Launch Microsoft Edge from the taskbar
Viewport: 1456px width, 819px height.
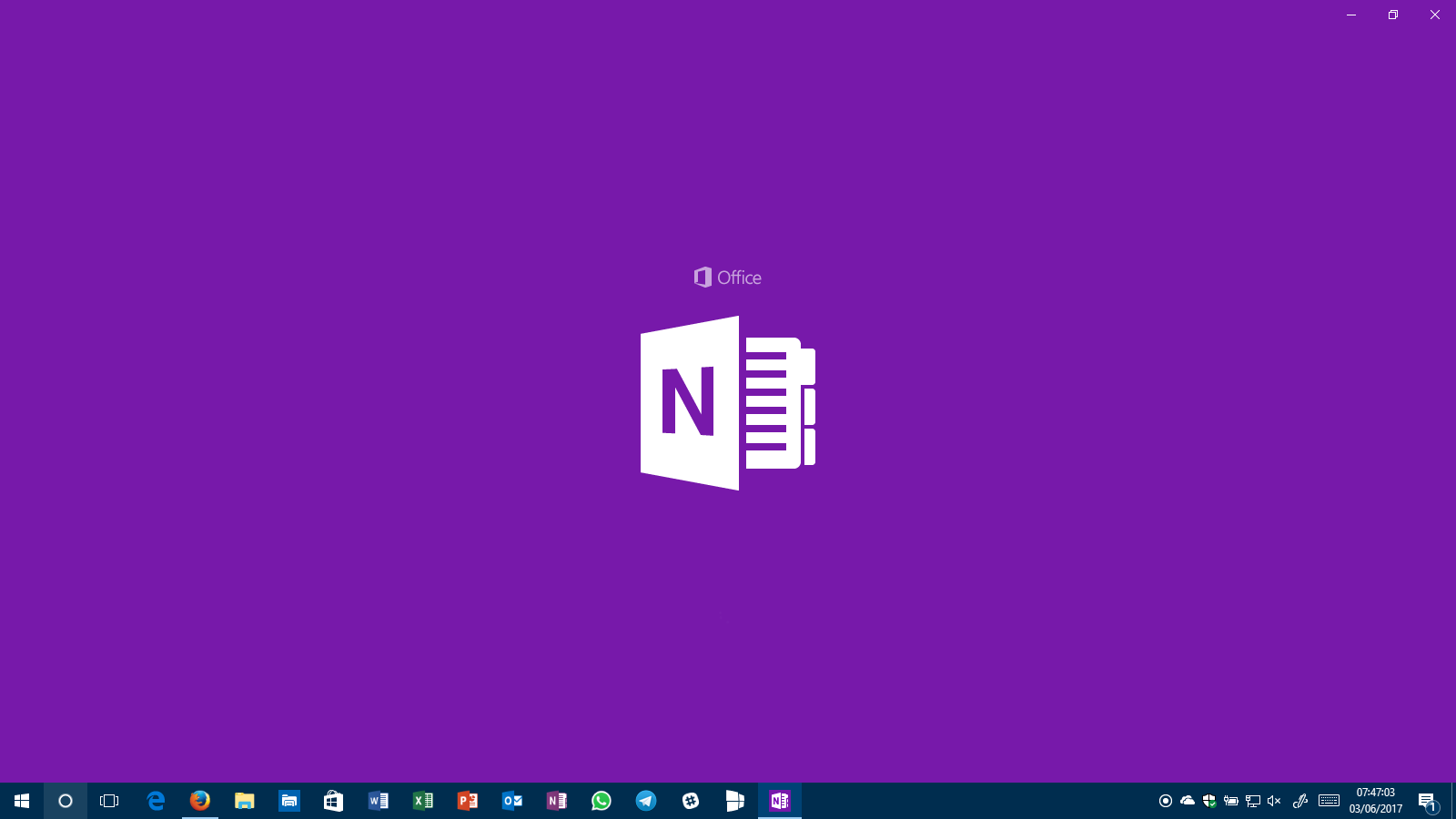click(x=156, y=801)
